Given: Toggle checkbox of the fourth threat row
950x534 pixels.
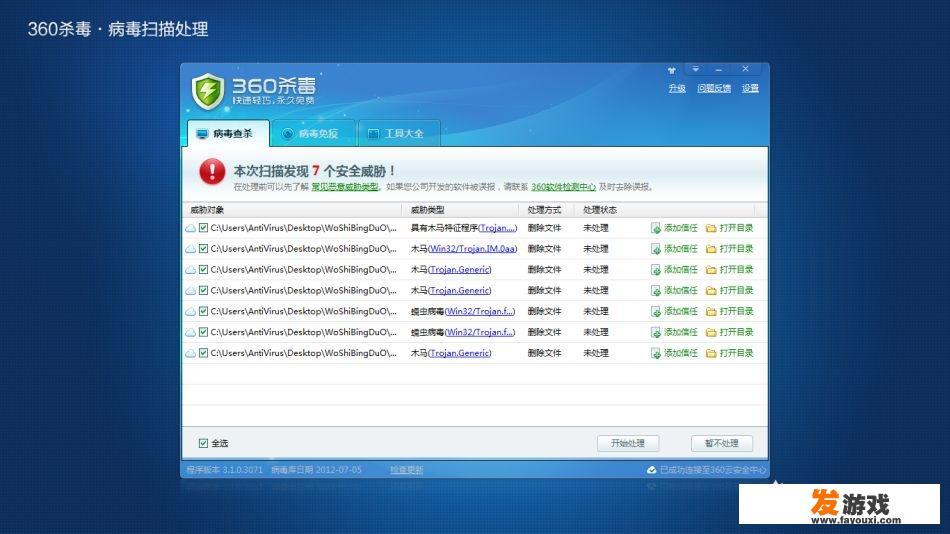Looking at the screenshot, I should click(204, 290).
